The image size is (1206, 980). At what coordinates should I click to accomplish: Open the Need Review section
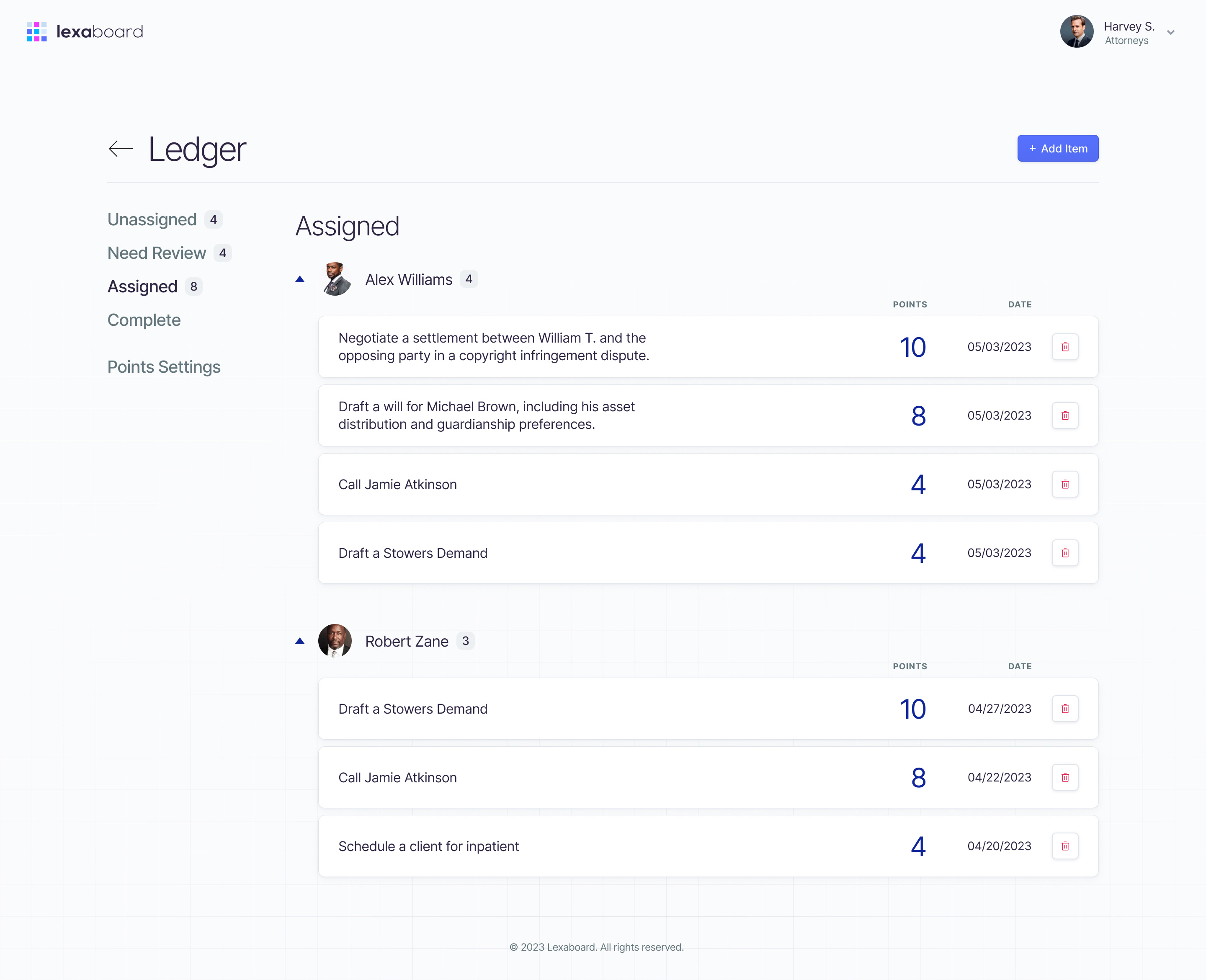[156, 253]
